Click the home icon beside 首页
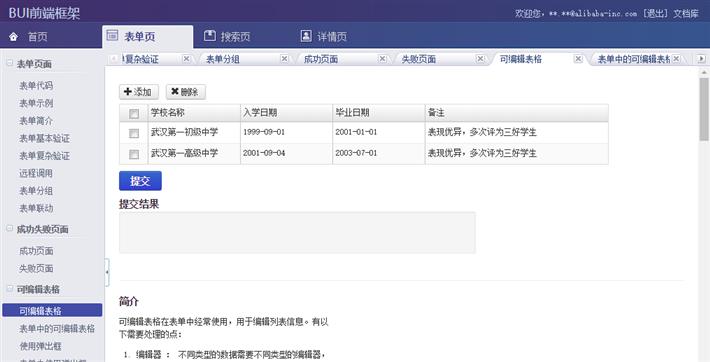 [x=14, y=36]
